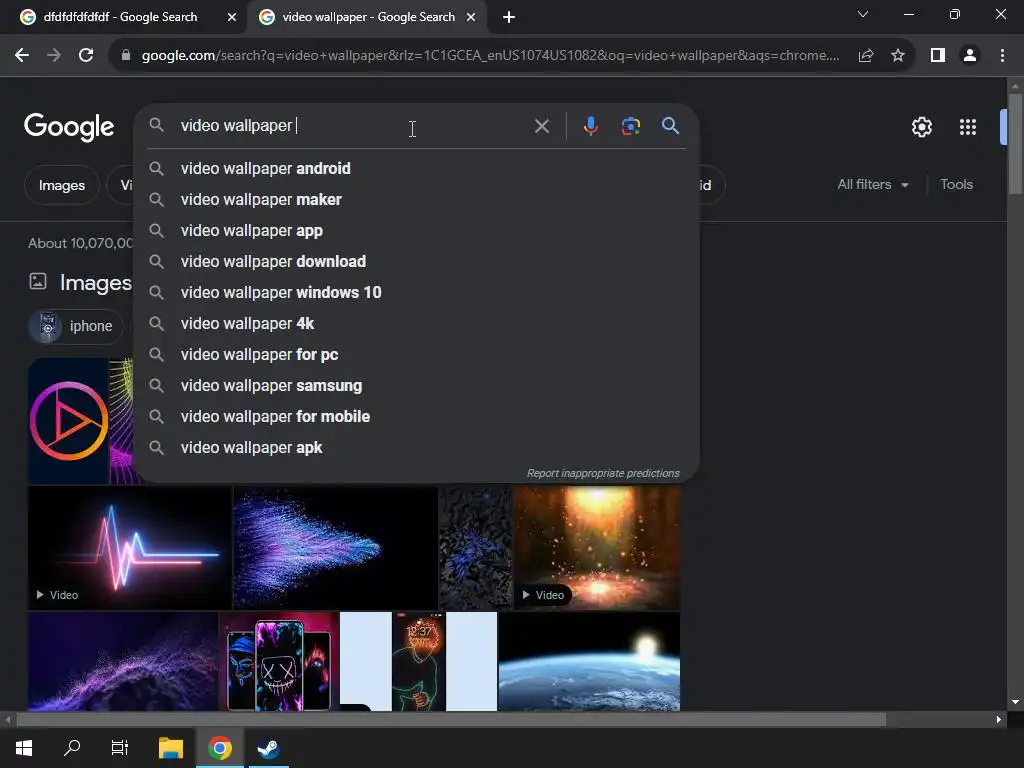The width and height of the screenshot is (1024, 768).
Task: Open a new browser tab
Action: (x=509, y=17)
